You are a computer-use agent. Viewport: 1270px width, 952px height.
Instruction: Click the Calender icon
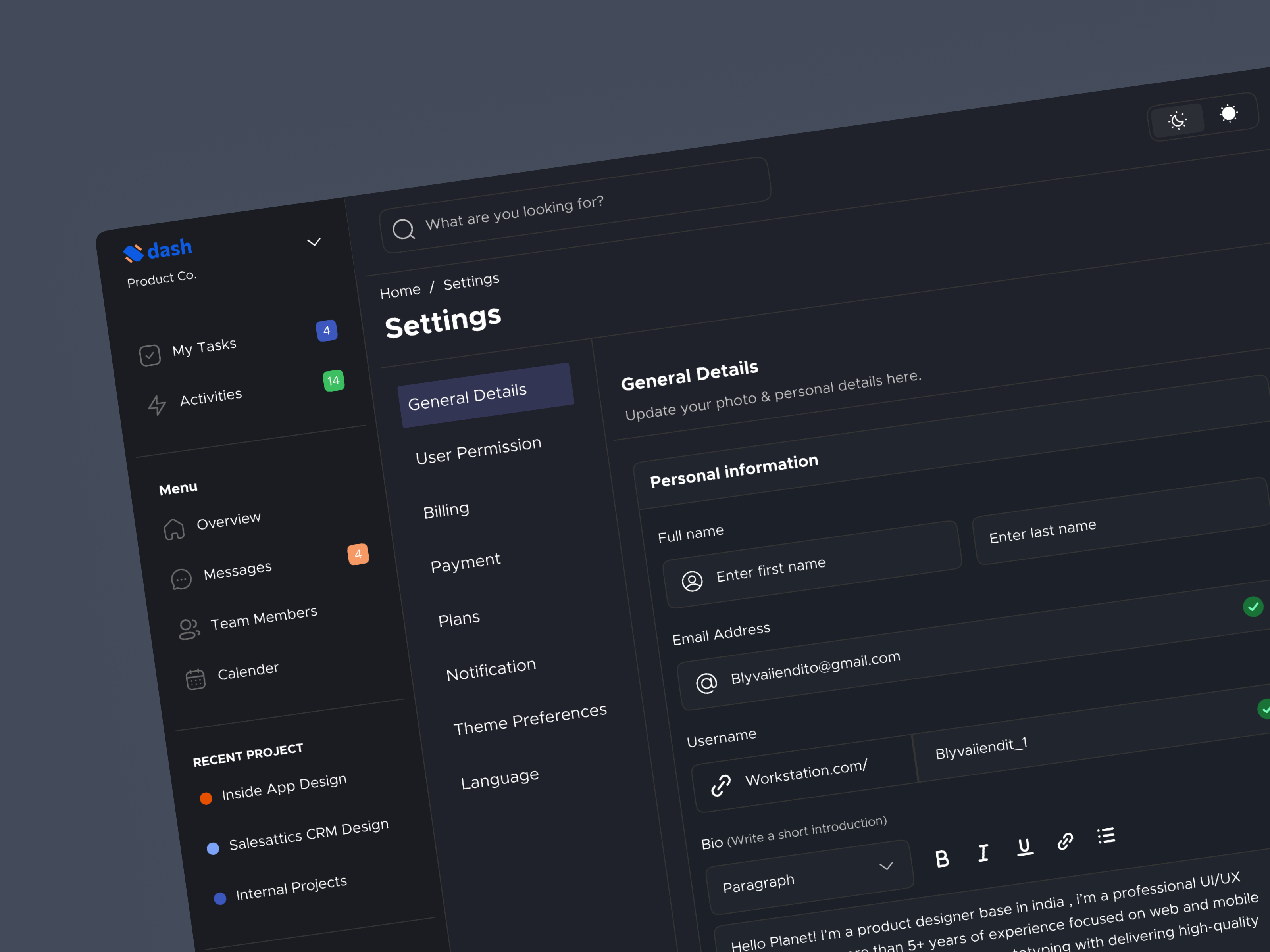[x=195, y=679]
